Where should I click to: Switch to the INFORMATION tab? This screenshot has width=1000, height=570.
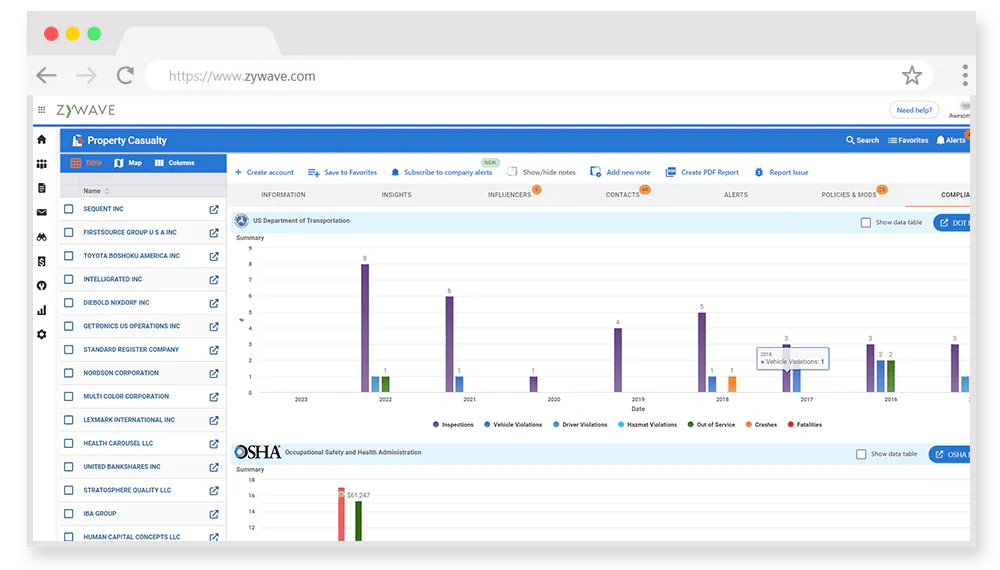283,194
